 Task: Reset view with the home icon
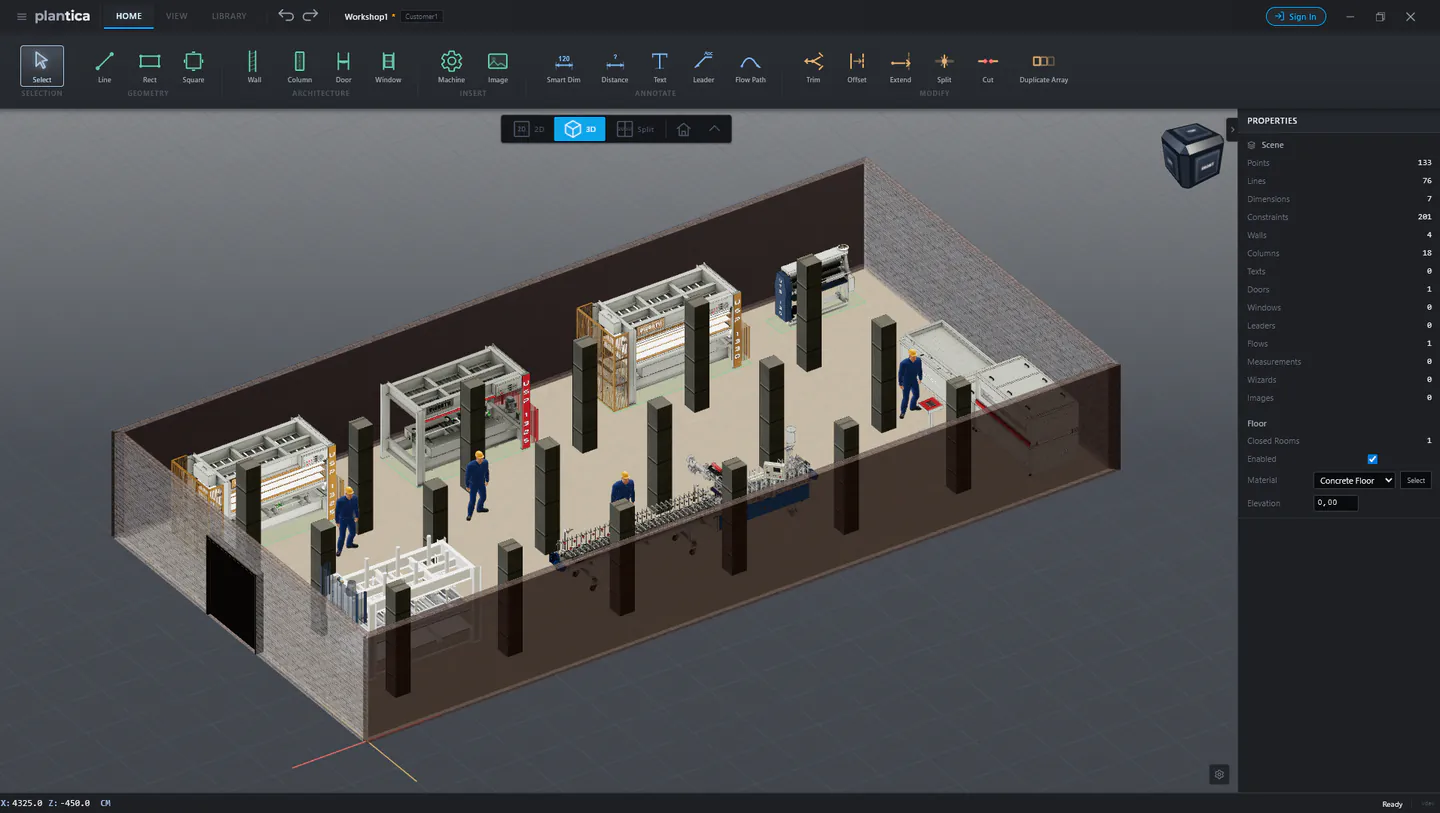(684, 129)
